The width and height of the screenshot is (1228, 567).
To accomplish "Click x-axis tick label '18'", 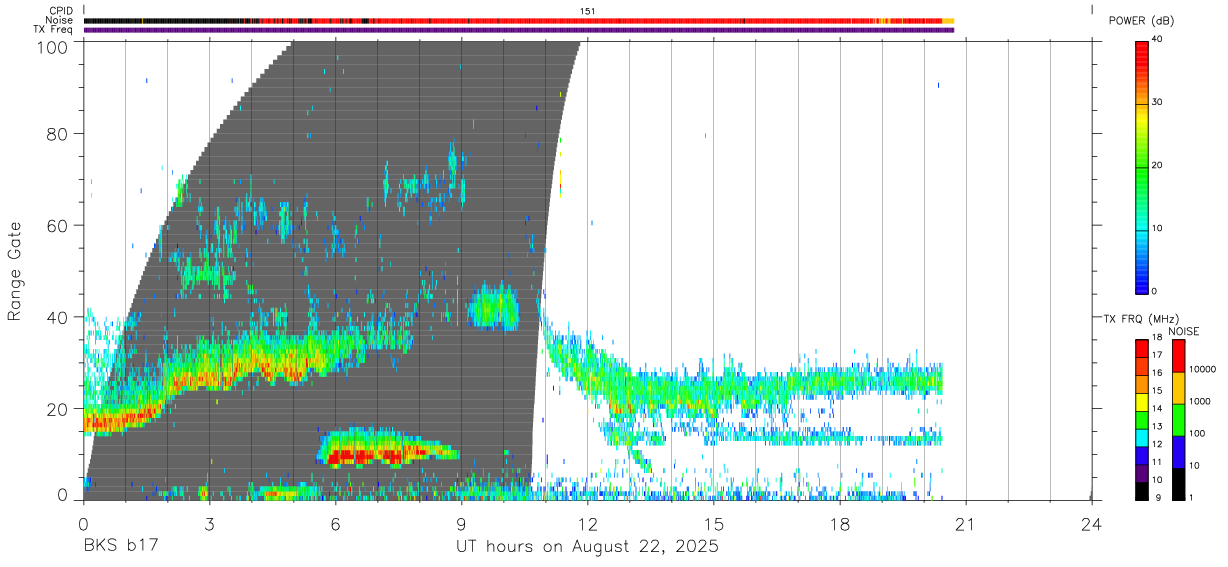I will pyautogui.click(x=839, y=523).
